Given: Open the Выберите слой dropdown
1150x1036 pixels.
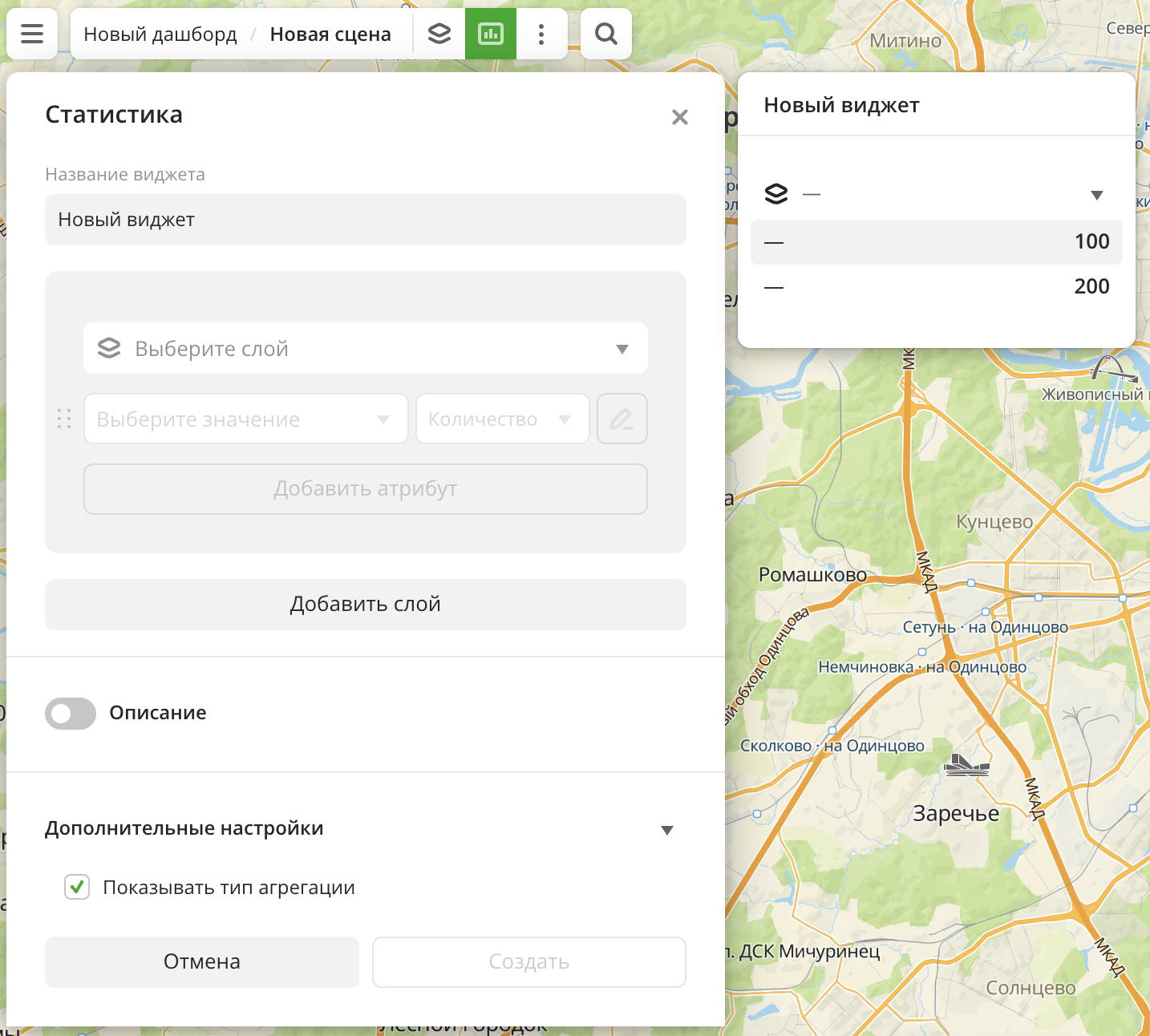Looking at the screenshot, I should pyautogui.click(x=365, y=348).
